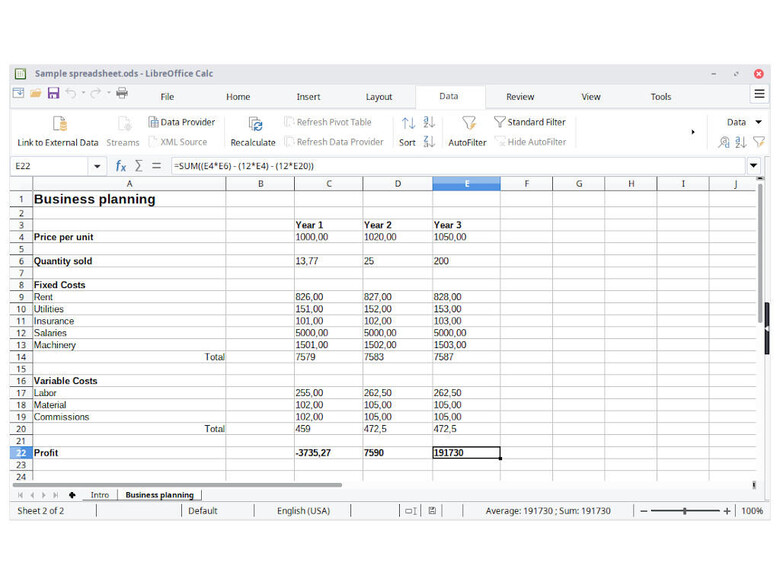Screen dimensions: 780x585
Task: Open the Undo history dropdown arrow
Action: (x=83, y=93)
